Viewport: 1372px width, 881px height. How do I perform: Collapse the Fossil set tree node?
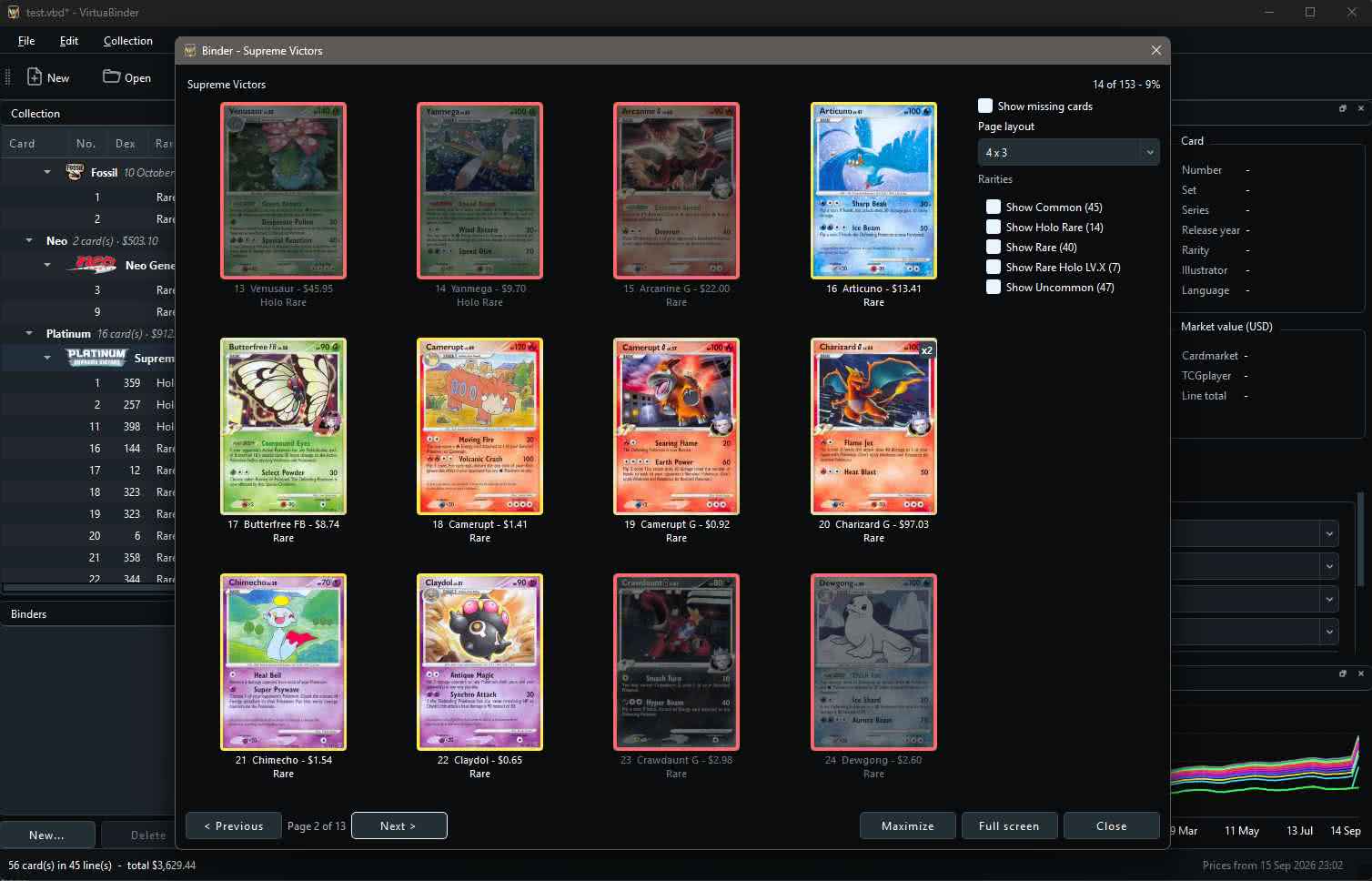click(47, 172)
